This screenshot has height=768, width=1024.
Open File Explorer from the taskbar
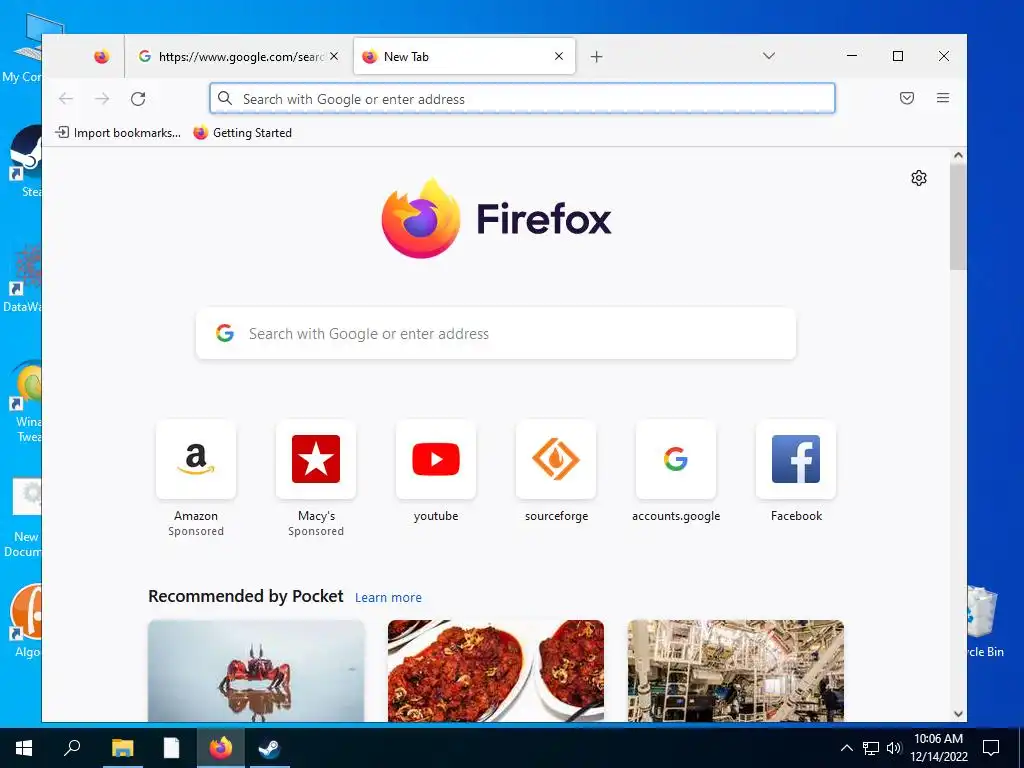pos(122,748)
